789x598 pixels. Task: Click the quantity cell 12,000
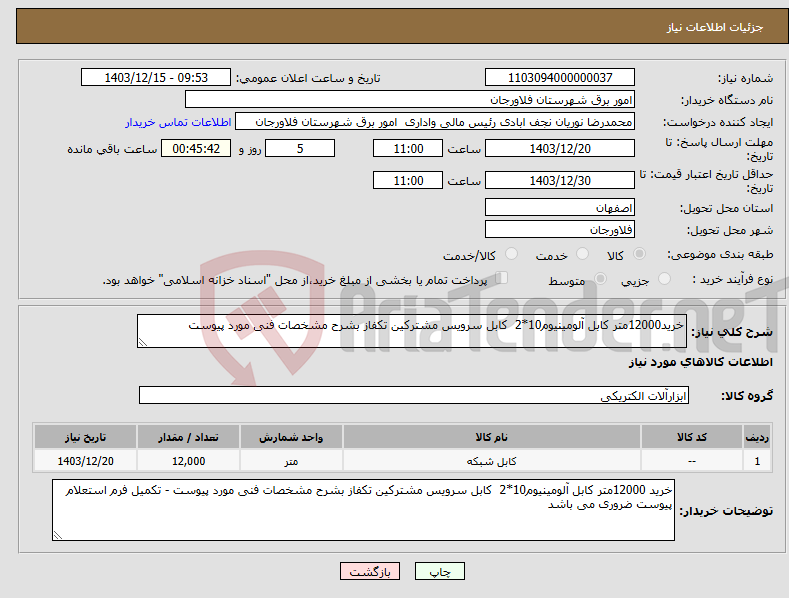pyautogui.click(x=188, y=461)
